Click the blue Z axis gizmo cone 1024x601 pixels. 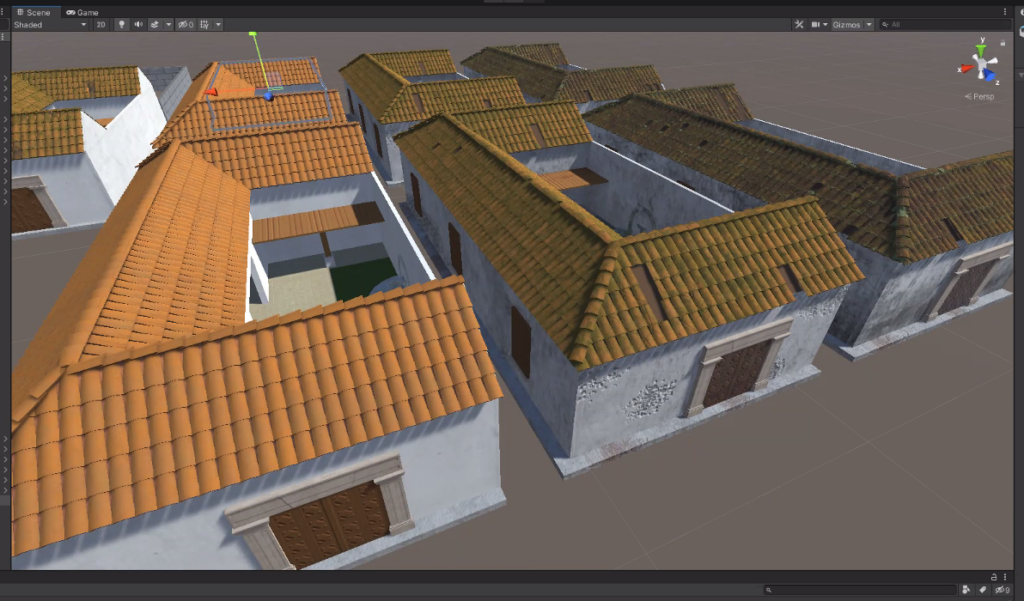tap(990, 75)
